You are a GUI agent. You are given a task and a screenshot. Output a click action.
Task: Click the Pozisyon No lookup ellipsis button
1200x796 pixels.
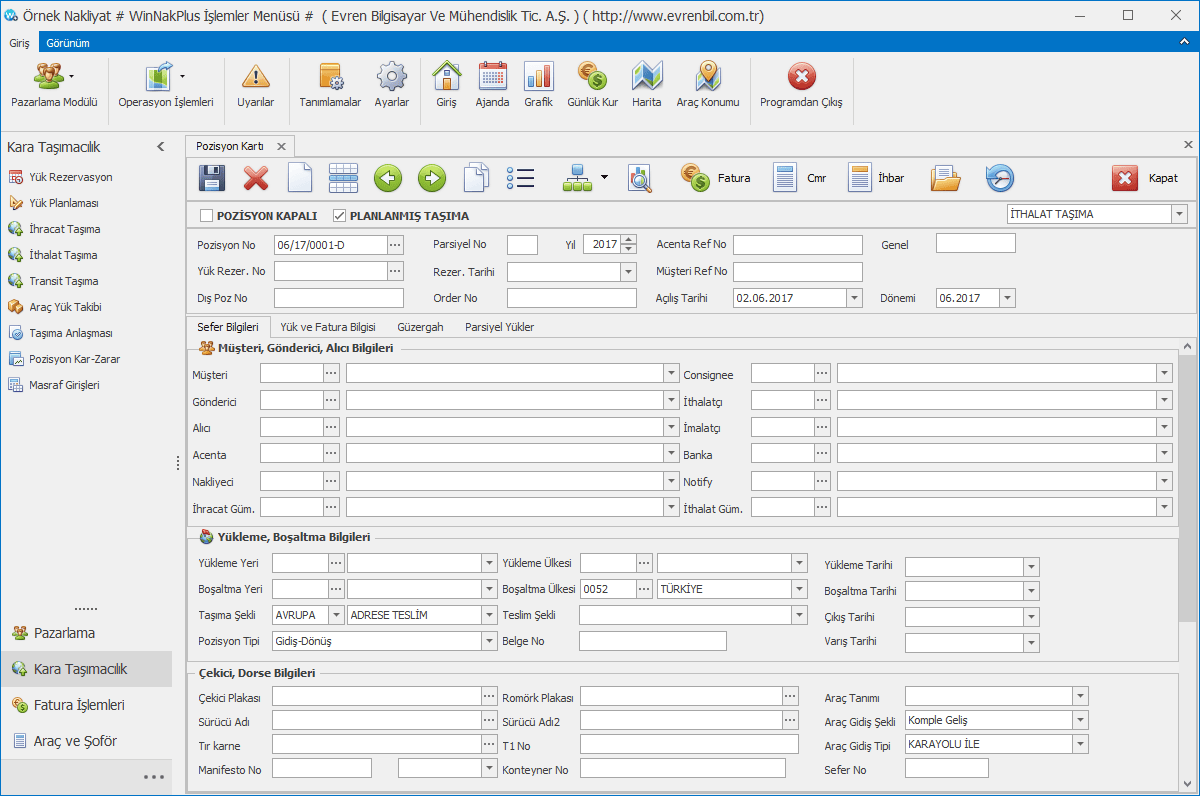point(395,244)
